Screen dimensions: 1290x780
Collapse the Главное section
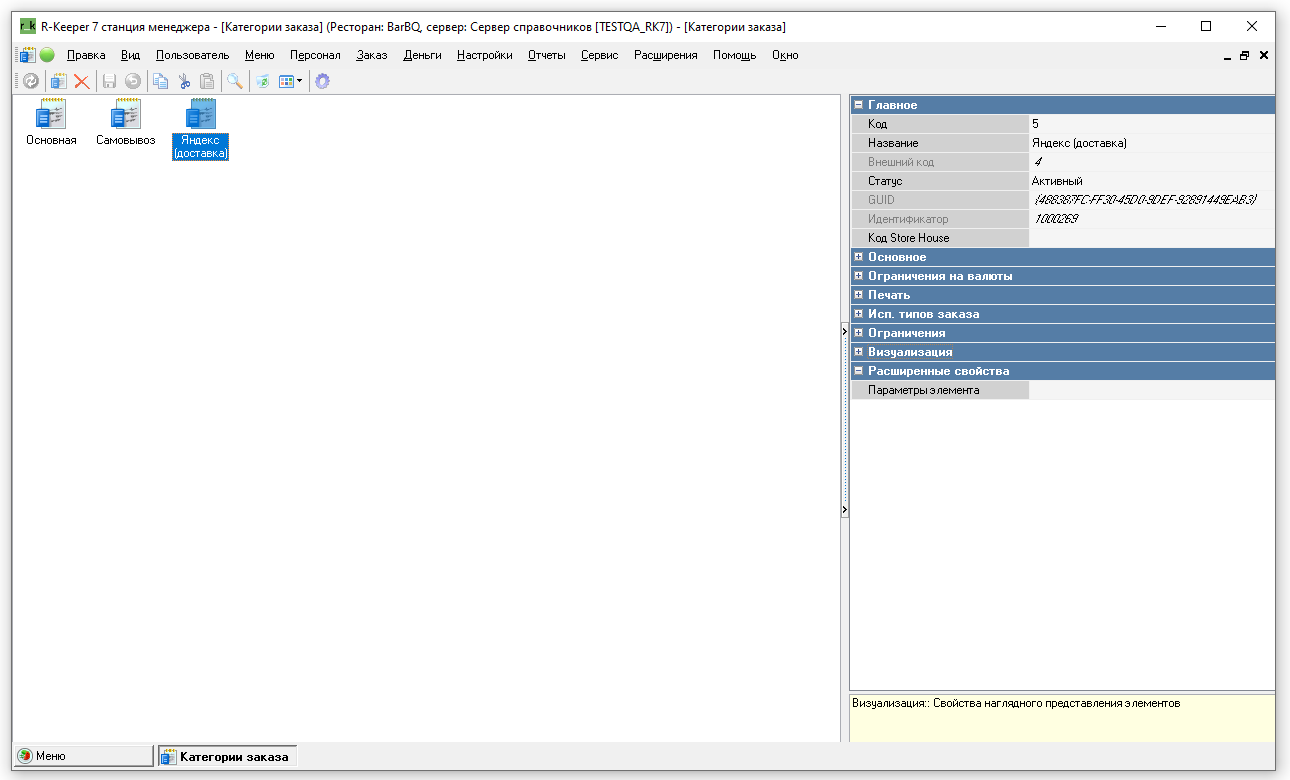pyautogui.click(x=858, y=105)
